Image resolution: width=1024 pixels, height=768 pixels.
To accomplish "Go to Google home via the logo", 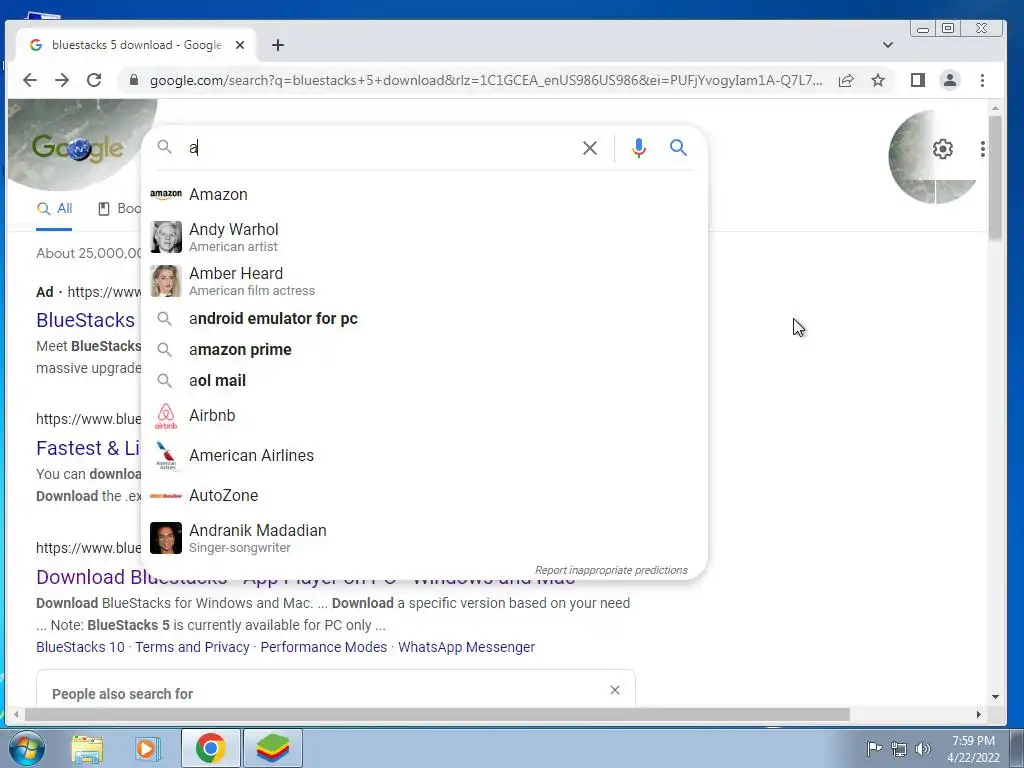I will click(77, 148).
